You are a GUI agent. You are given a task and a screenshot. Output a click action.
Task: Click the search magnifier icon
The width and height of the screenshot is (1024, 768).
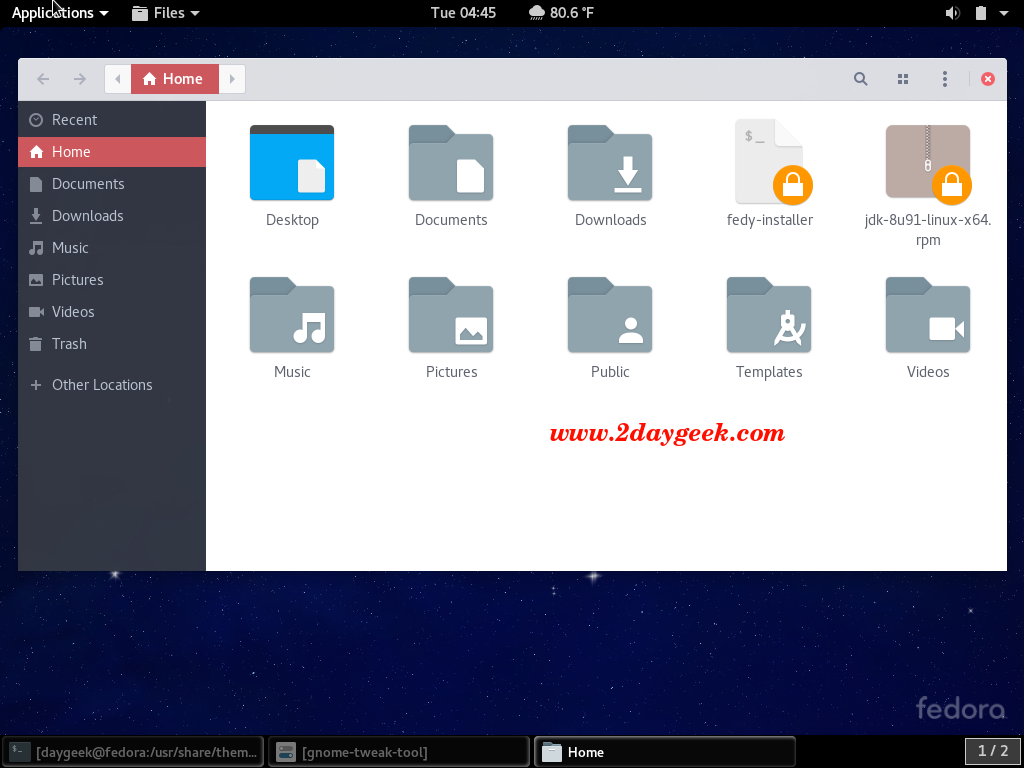pyautogui.click(x=861, y=79)
